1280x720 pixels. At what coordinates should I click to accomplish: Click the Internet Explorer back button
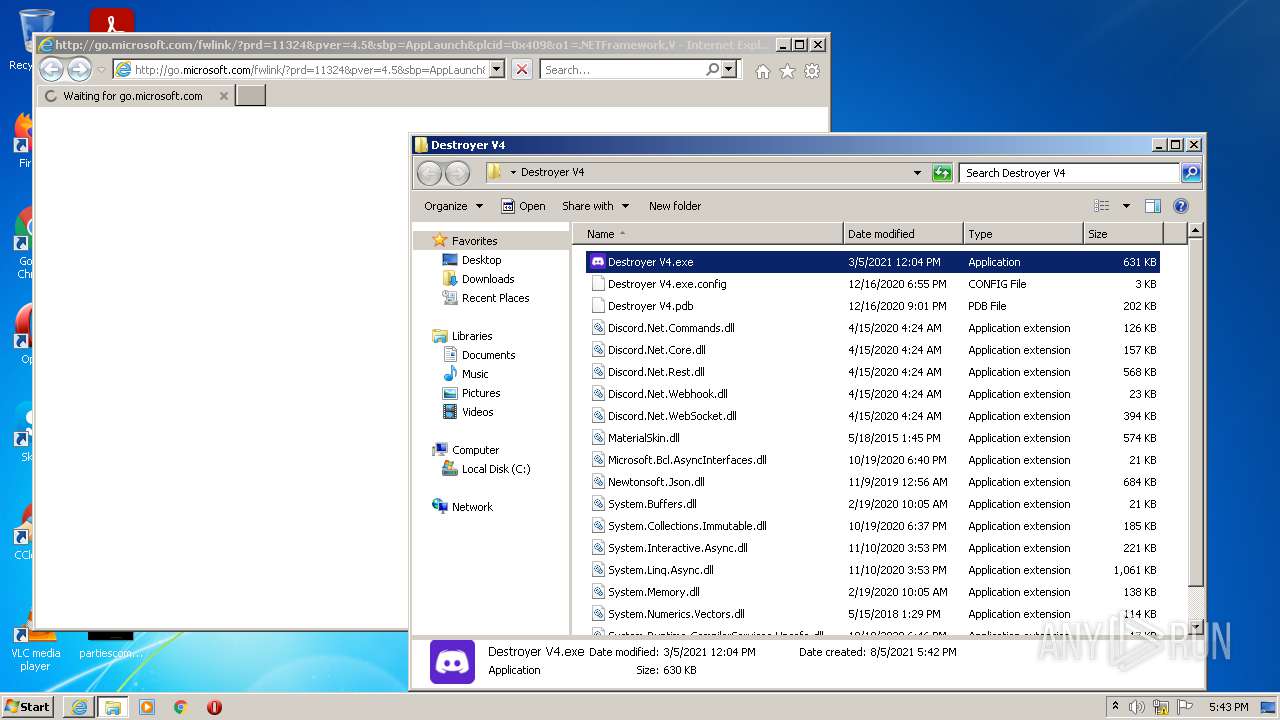51,69
